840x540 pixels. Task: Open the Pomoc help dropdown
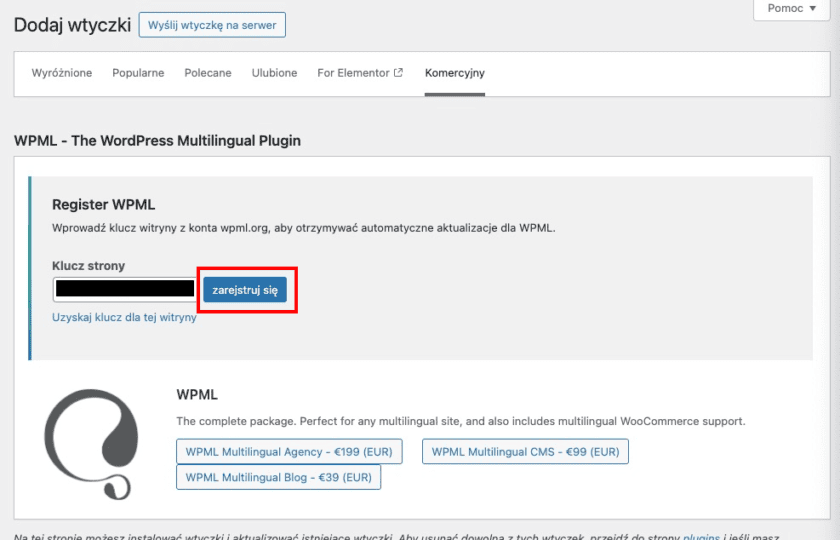[792, 9]
